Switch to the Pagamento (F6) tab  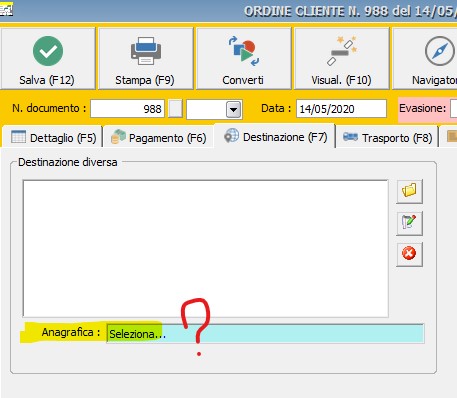(x=159, y=137)
